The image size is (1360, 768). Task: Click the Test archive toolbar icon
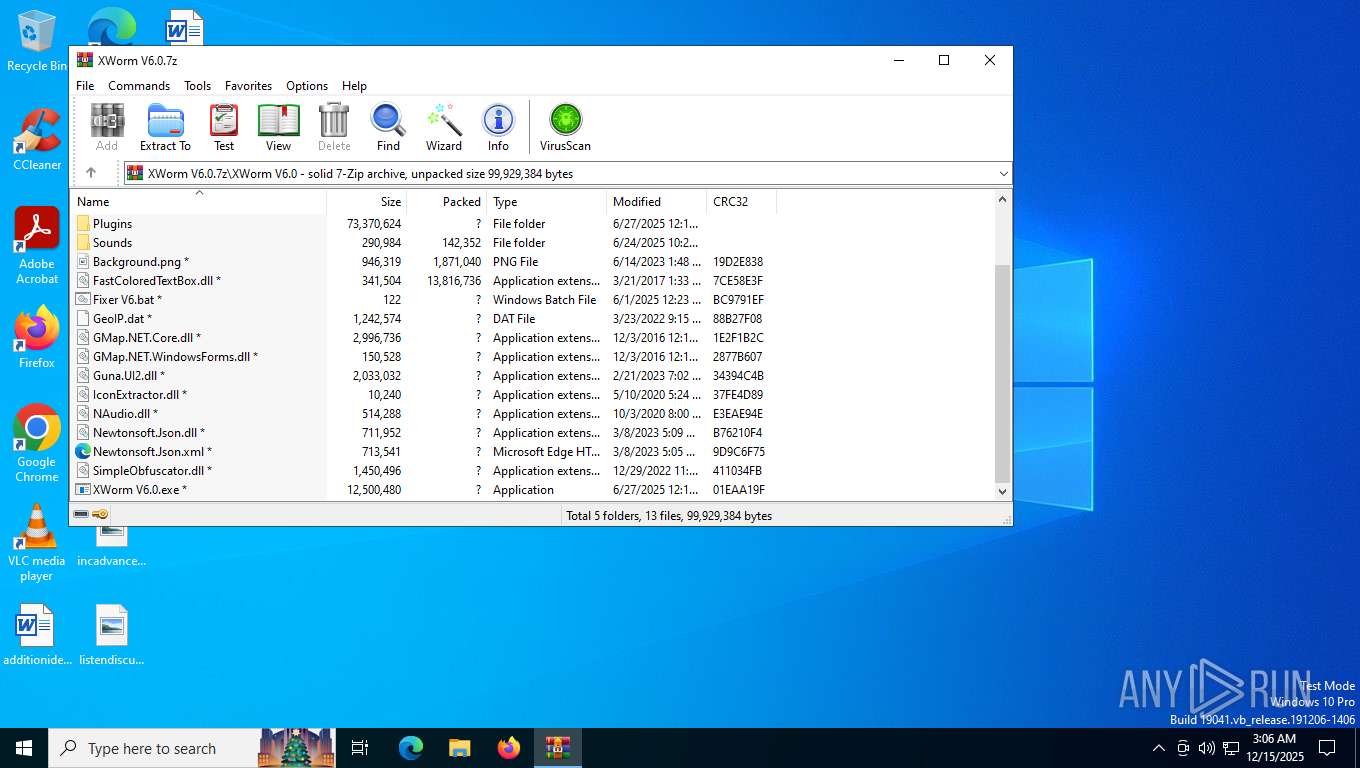[224, 127]
